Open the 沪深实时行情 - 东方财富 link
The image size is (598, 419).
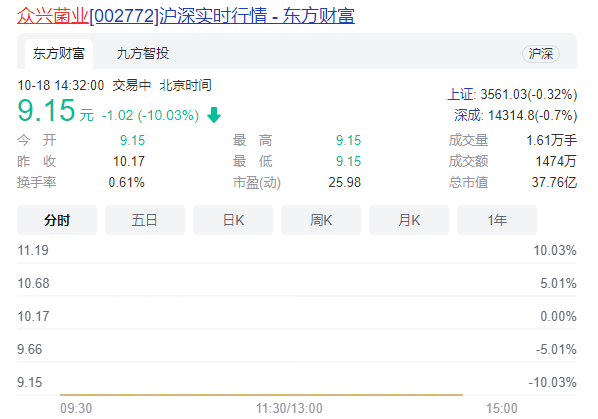pyautogui.click(x=257, y=16)
